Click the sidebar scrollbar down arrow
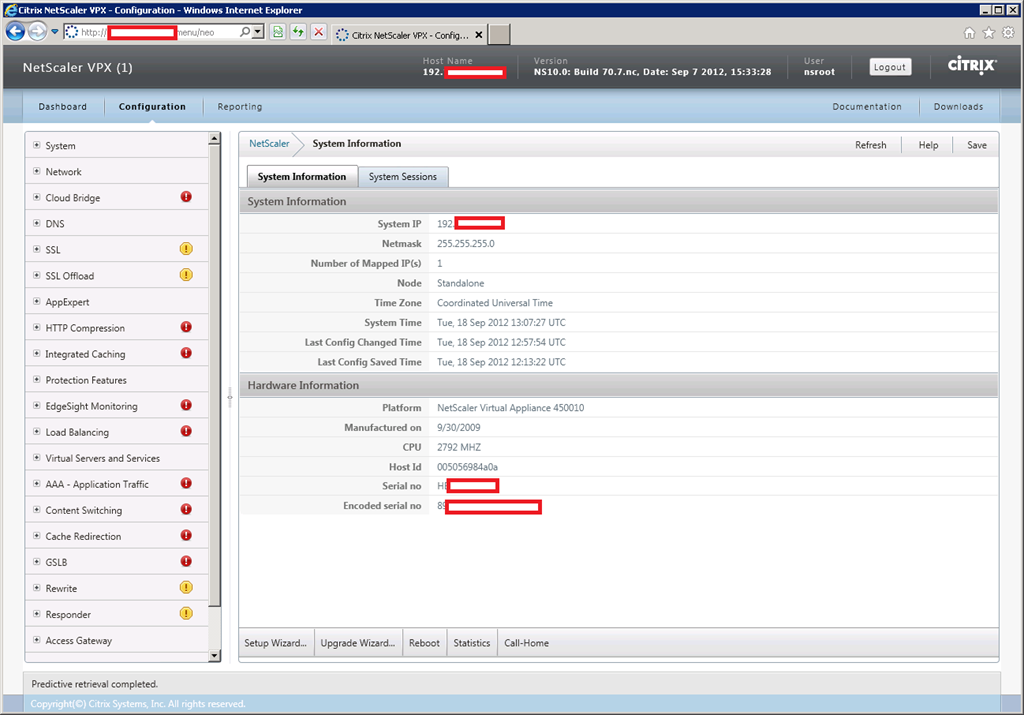The height and width of the screenshot is (715, 1024). click(214, 656)
